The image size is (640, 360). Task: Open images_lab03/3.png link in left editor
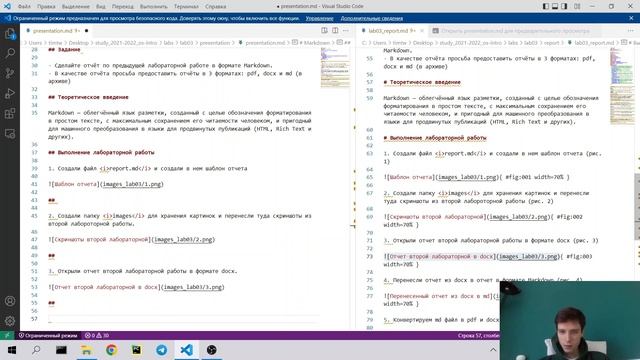[x=193, y=287]
